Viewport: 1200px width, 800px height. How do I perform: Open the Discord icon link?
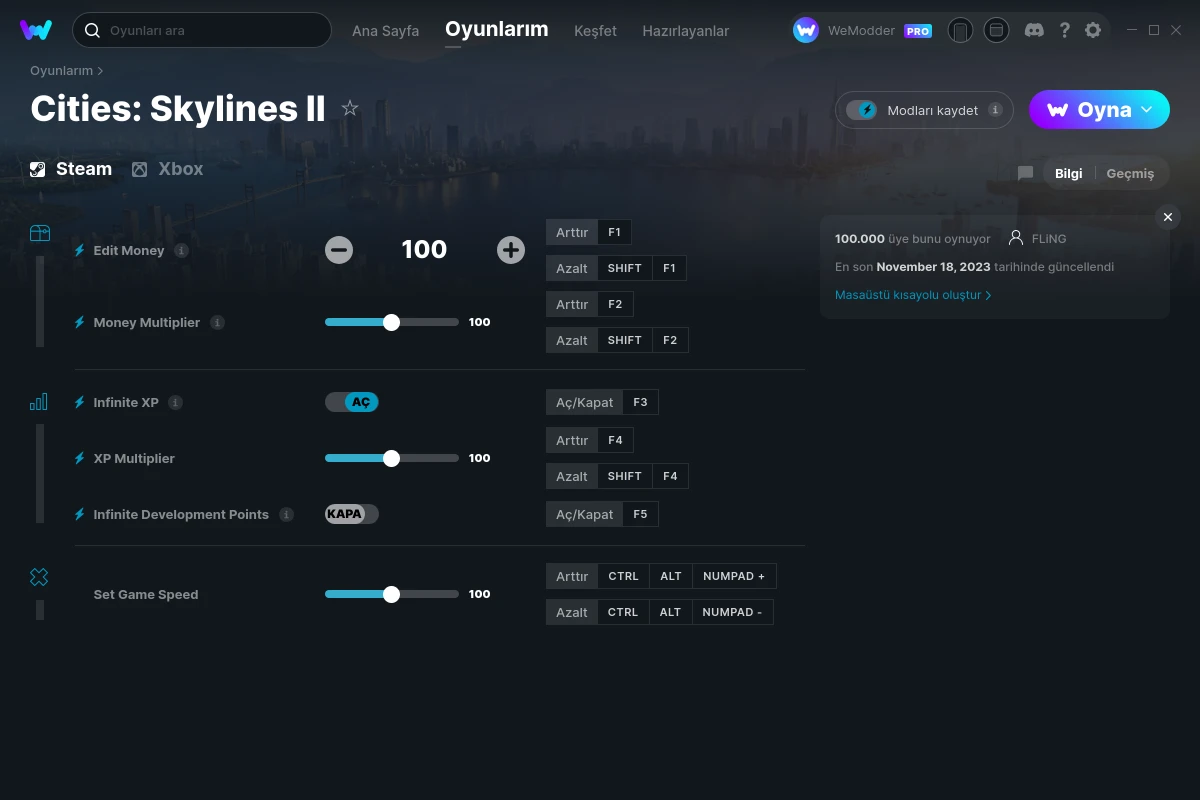[x=1035, y=30]
